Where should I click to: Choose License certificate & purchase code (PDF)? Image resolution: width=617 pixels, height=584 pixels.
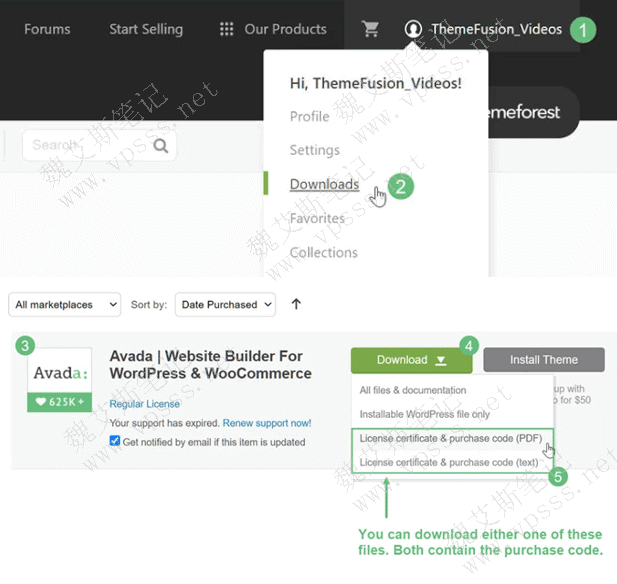[x=449, y=438]
